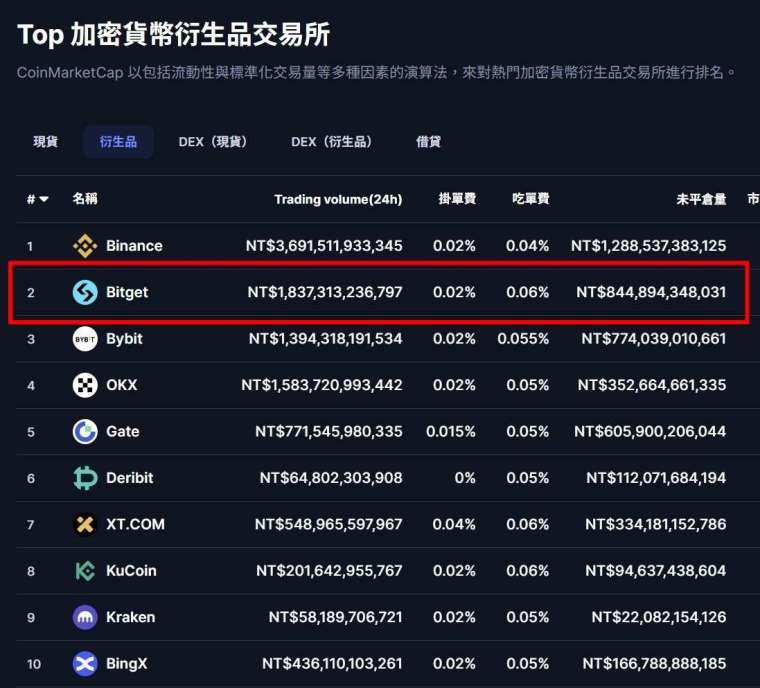Switch to the 借貸 tab
Screen dimensions: 760x688
pyautogui.click(x=428, y=142)
